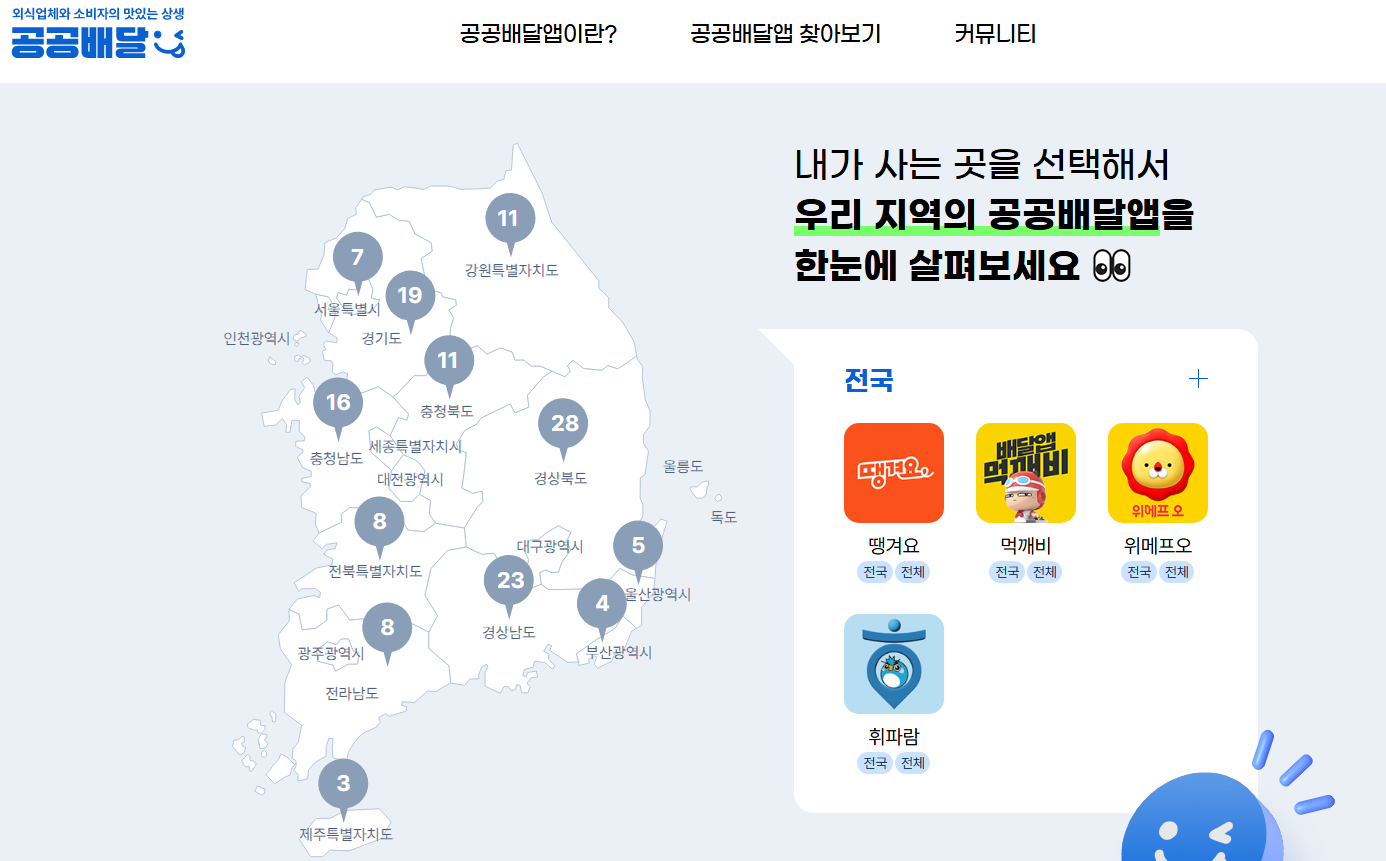Click the 전체 tag under 휘파람
This screenshot has height=861, width=1386.
pyautogui.click(x=913, y=763)
